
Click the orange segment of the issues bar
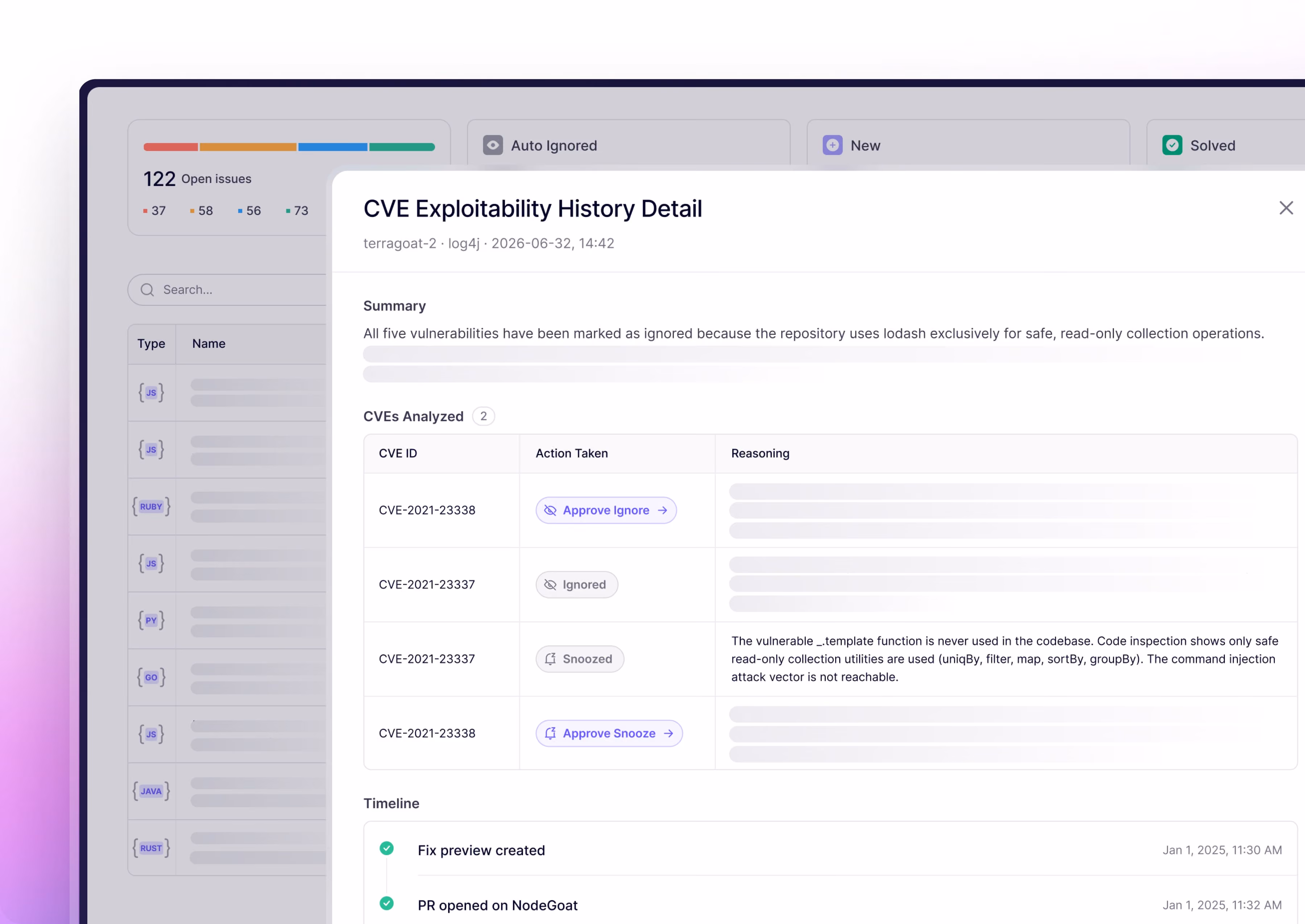(248, 147)
